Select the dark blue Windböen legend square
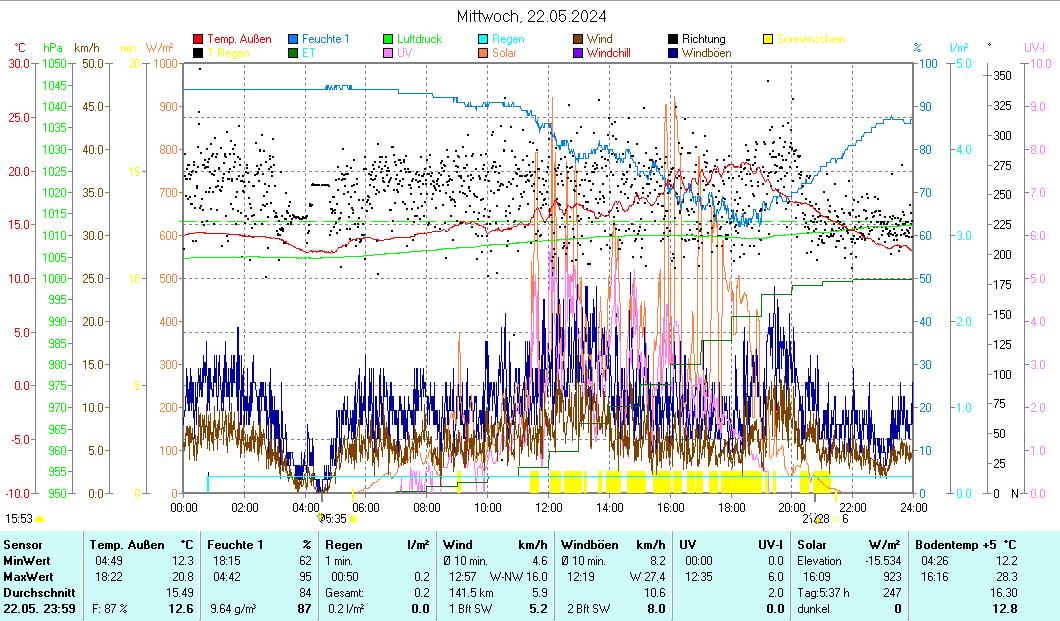 [674, 53]
